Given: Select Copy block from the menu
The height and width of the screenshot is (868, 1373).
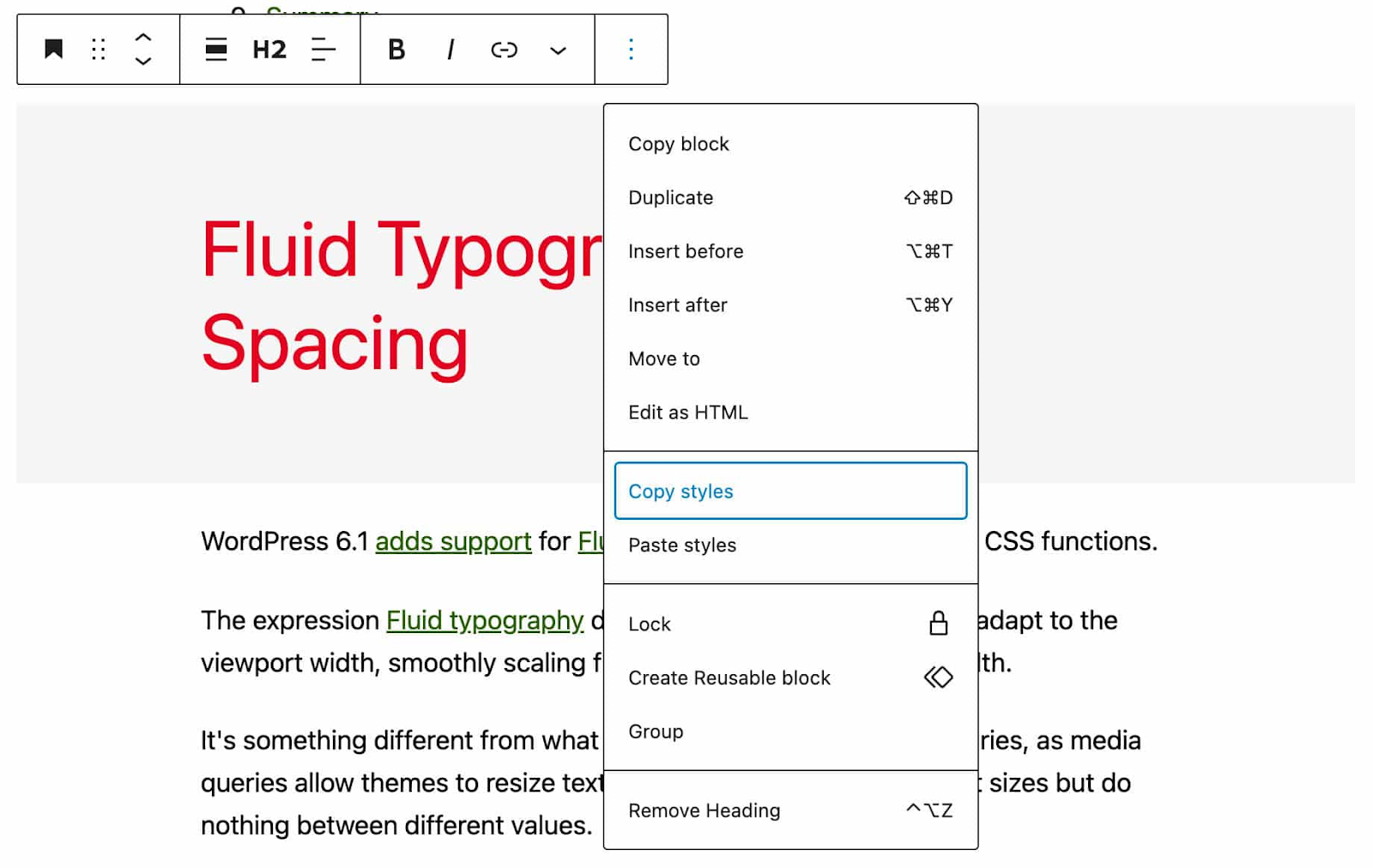Looking at the screenshot, I should (790, 144).
